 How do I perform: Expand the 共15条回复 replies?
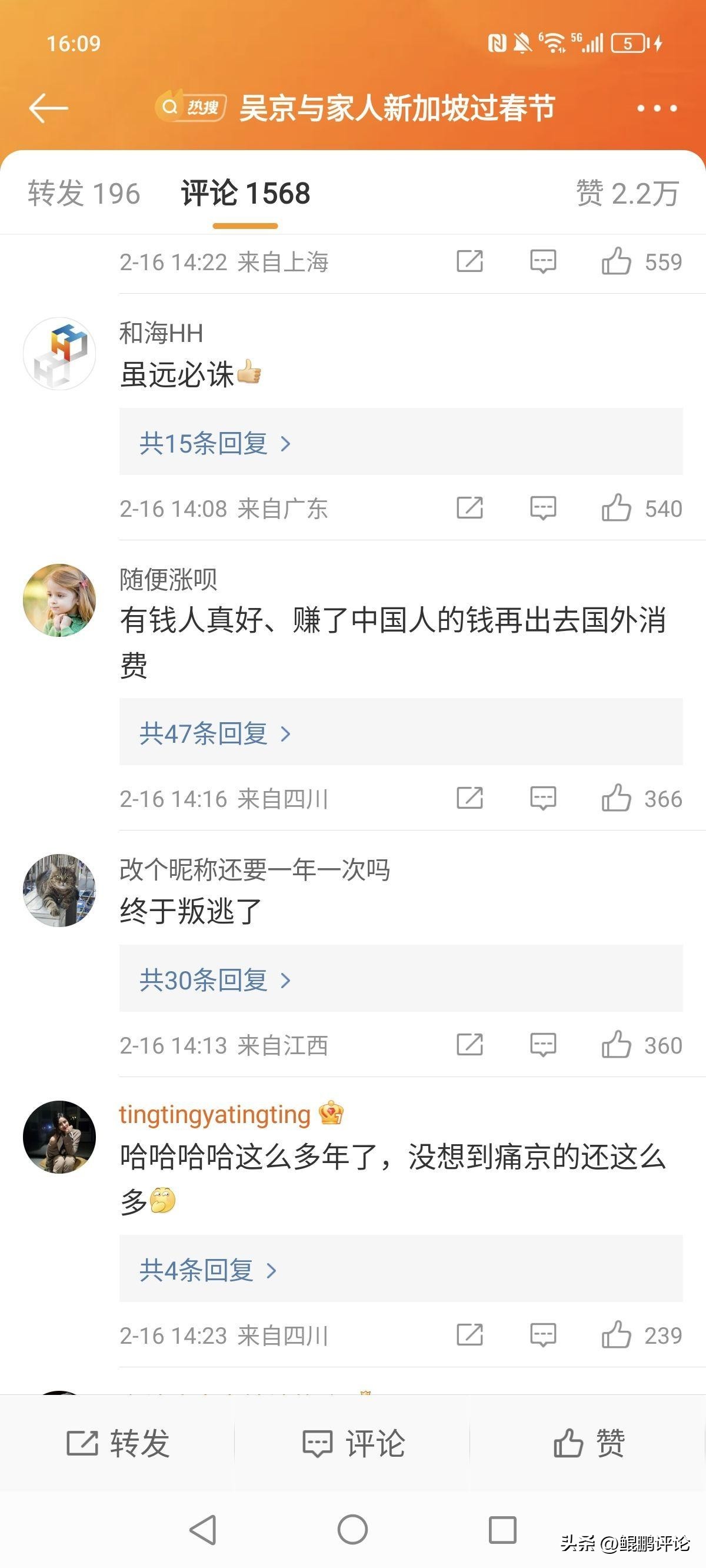(215, 443)
